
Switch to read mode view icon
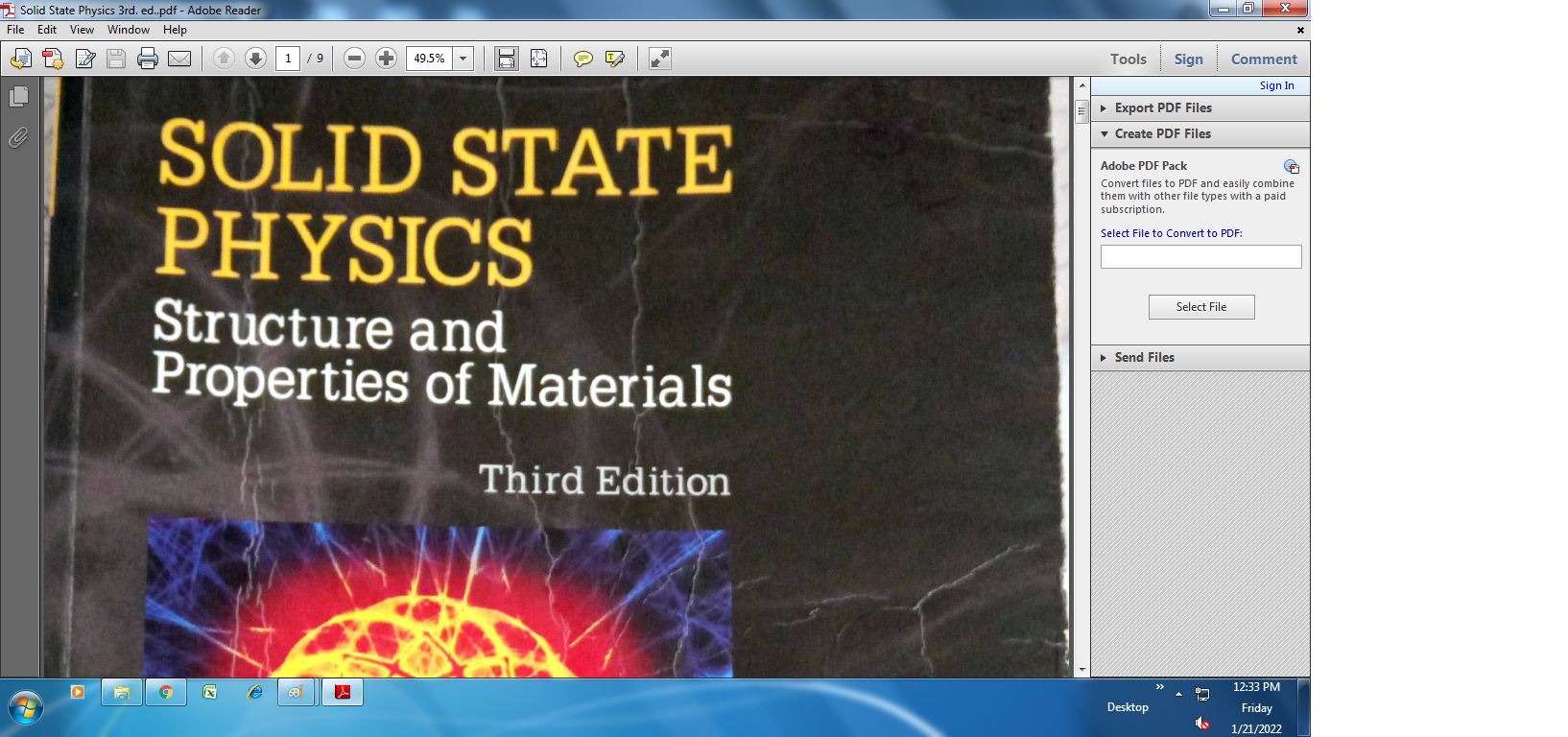point(660,59)
